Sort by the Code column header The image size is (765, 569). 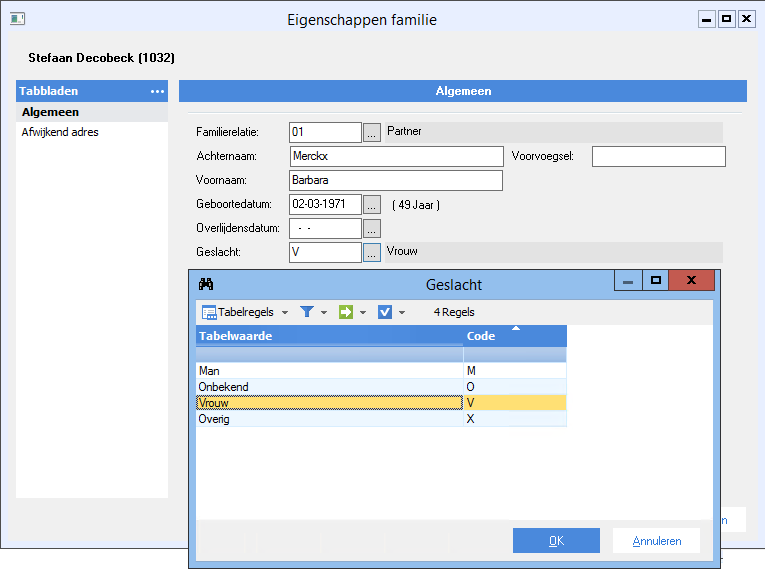pyautogui.click(x=515, y=336)
